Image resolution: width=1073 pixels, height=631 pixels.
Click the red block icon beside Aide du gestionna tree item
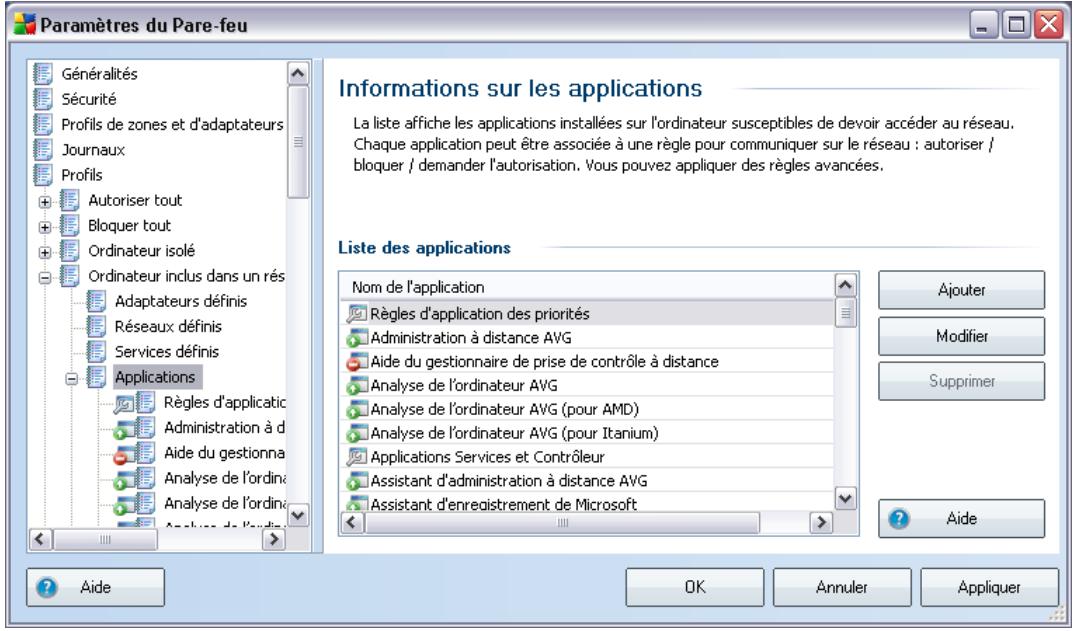tap(123, 456)
